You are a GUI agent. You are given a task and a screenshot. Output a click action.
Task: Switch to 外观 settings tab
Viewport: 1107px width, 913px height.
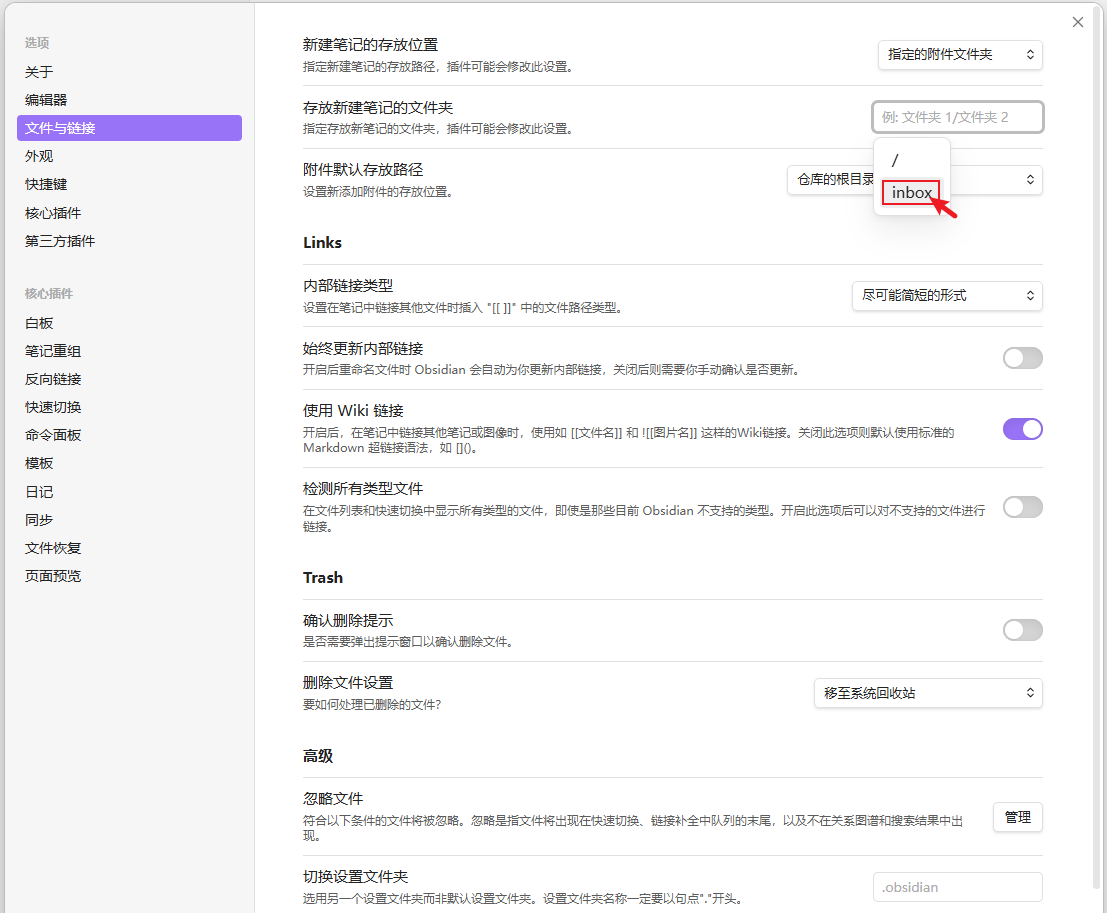click(39, 156)
